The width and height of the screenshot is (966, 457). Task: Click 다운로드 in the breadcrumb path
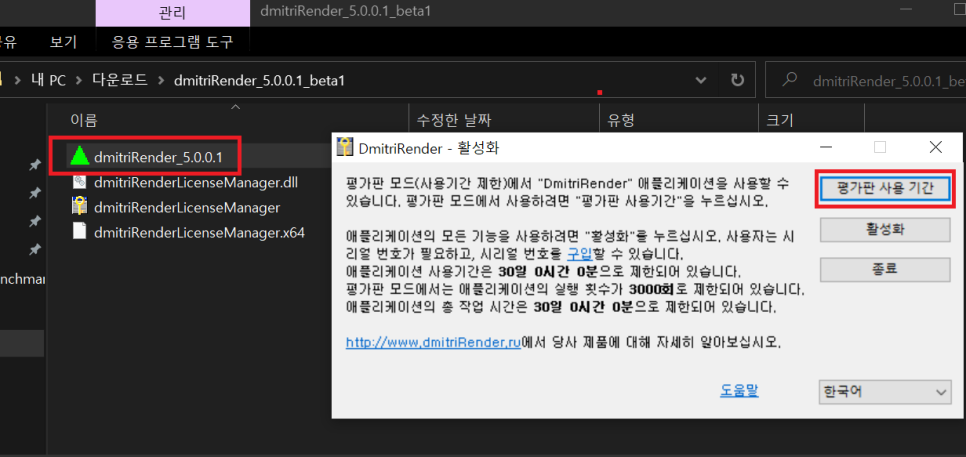click(120, 80)
